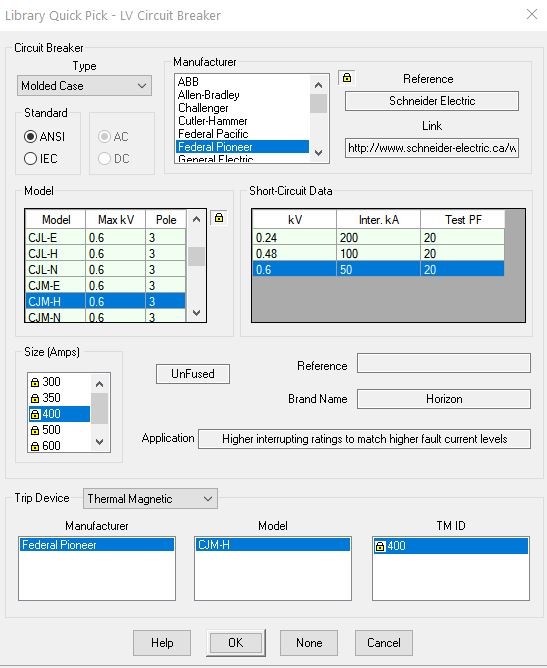This screenshot has height=668, width=547.
Task: Select the CJM-N model row
Action: (105, 316)
